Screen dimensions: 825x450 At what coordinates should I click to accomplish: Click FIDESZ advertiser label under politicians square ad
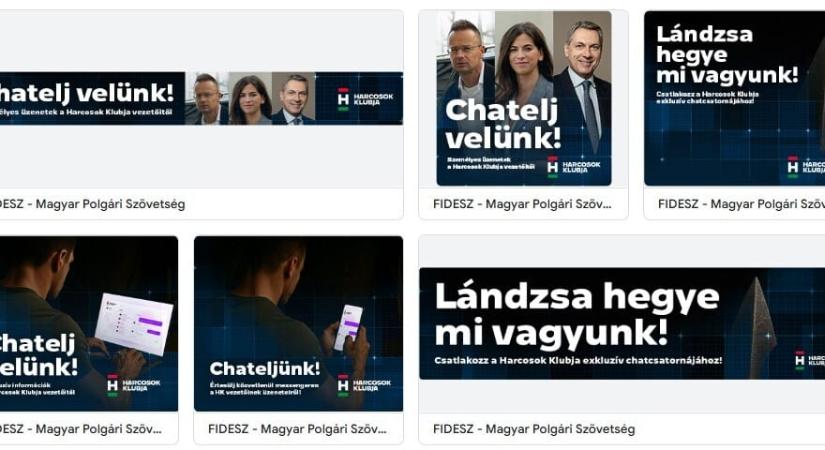(x=522, y=204)
